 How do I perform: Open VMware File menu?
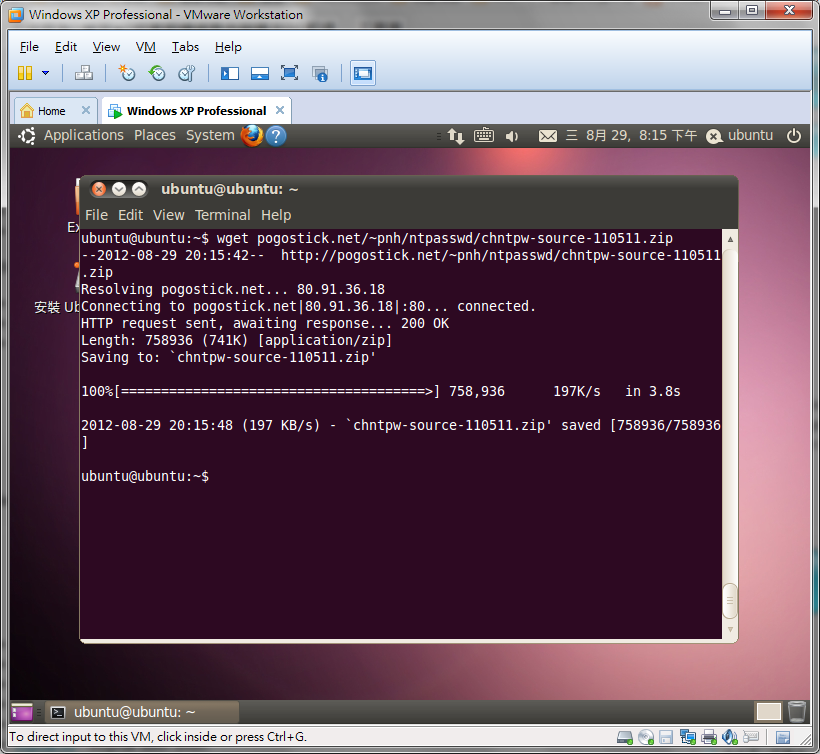coord(29,47)
